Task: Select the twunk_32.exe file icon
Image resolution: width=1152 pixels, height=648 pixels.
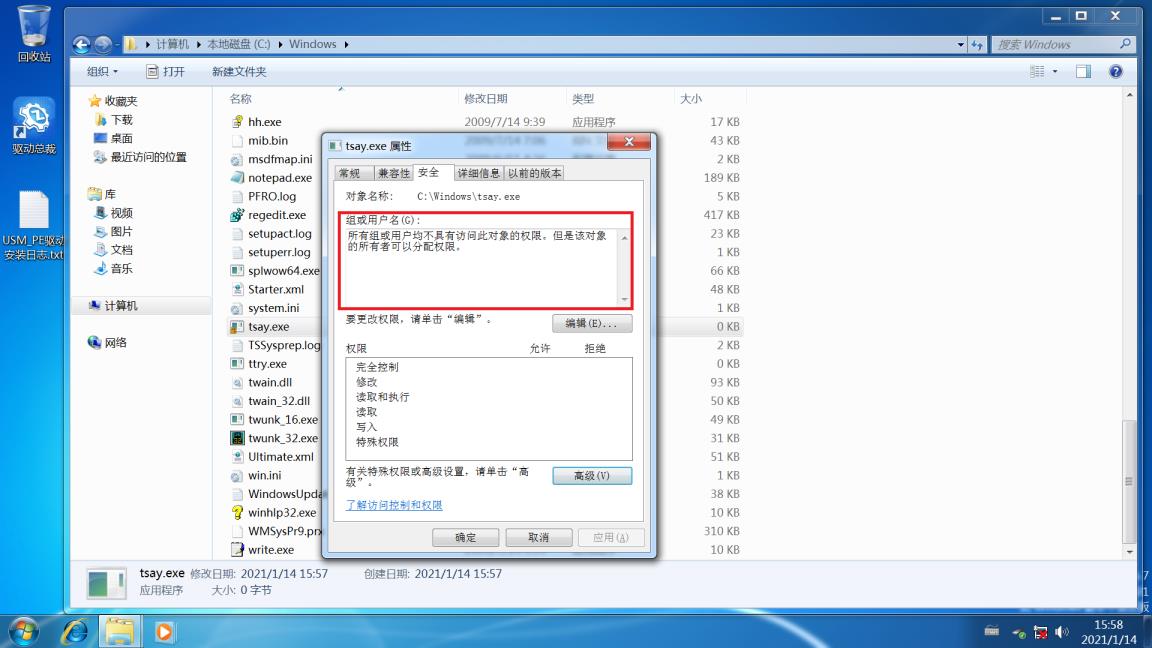Action: 237,439
